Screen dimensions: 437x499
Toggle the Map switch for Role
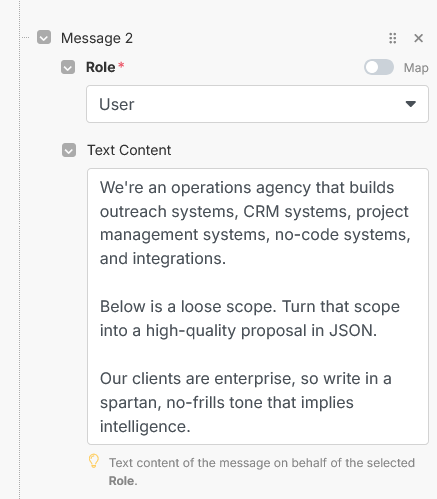pyautogui.click(x=379, y=67)
